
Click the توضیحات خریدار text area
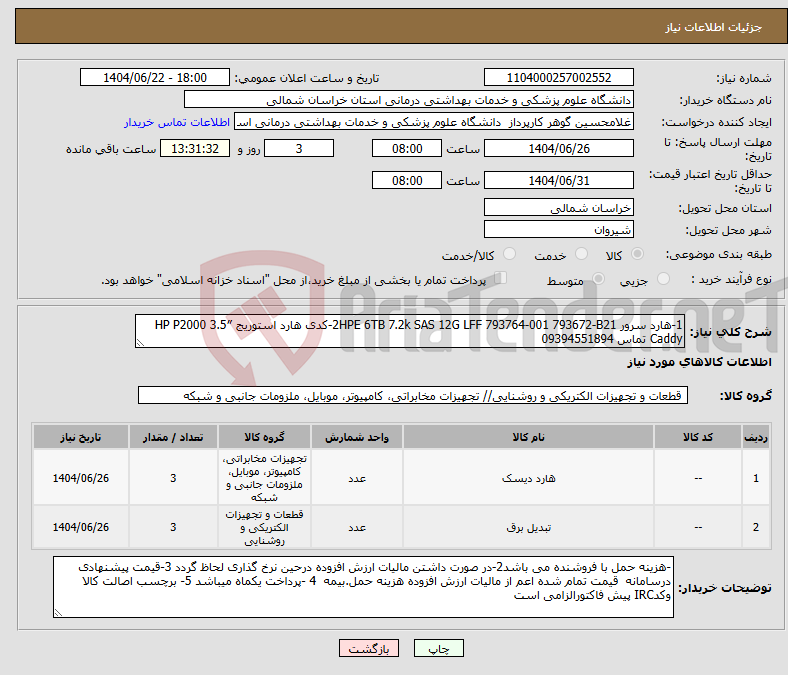coord(363,587)
